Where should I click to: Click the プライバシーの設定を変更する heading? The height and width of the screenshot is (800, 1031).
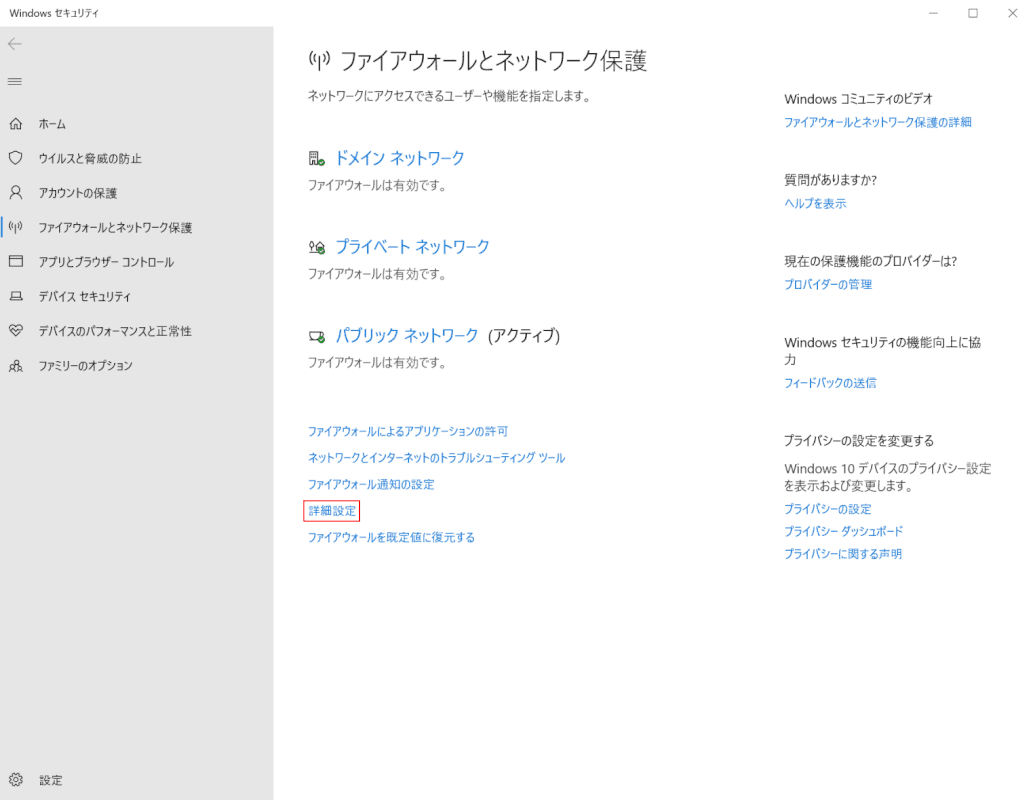[x=859, y=440]
